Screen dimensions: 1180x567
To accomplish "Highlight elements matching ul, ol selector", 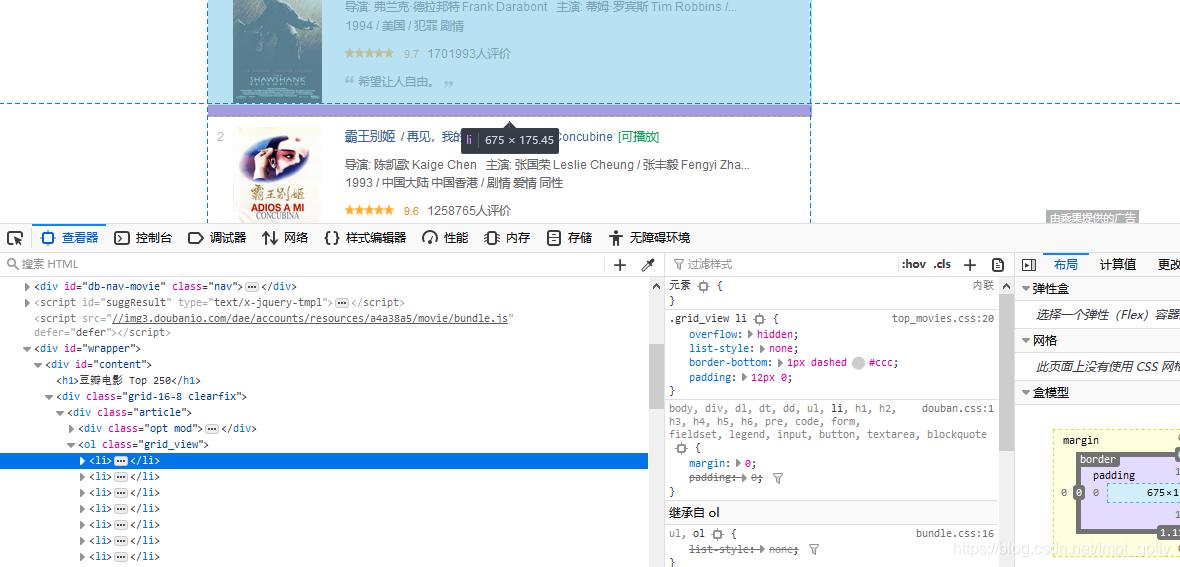I will pos(717,534).
